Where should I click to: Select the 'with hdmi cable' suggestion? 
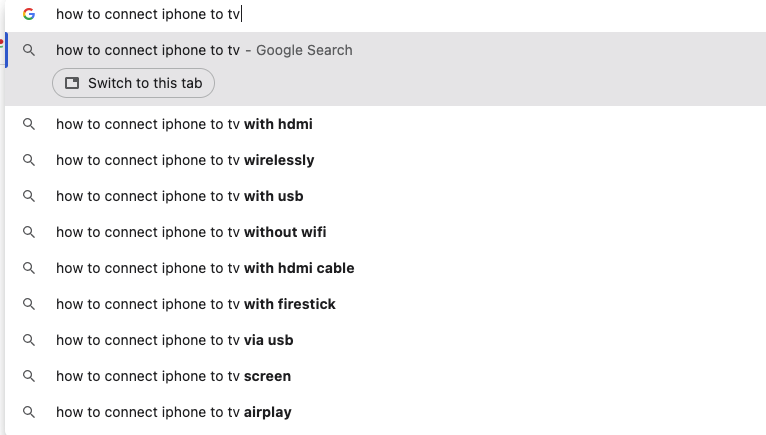pyautogui.click(x=205, y=268)
